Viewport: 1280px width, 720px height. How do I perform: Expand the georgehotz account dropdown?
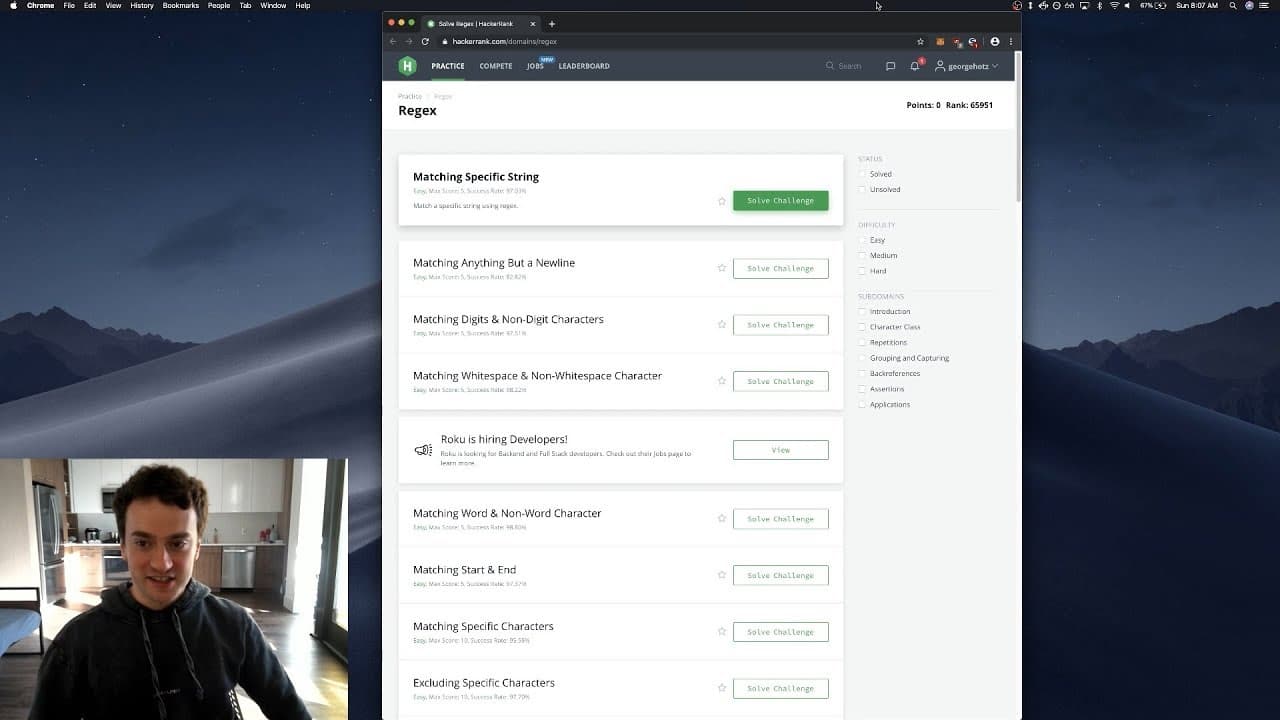966,66
